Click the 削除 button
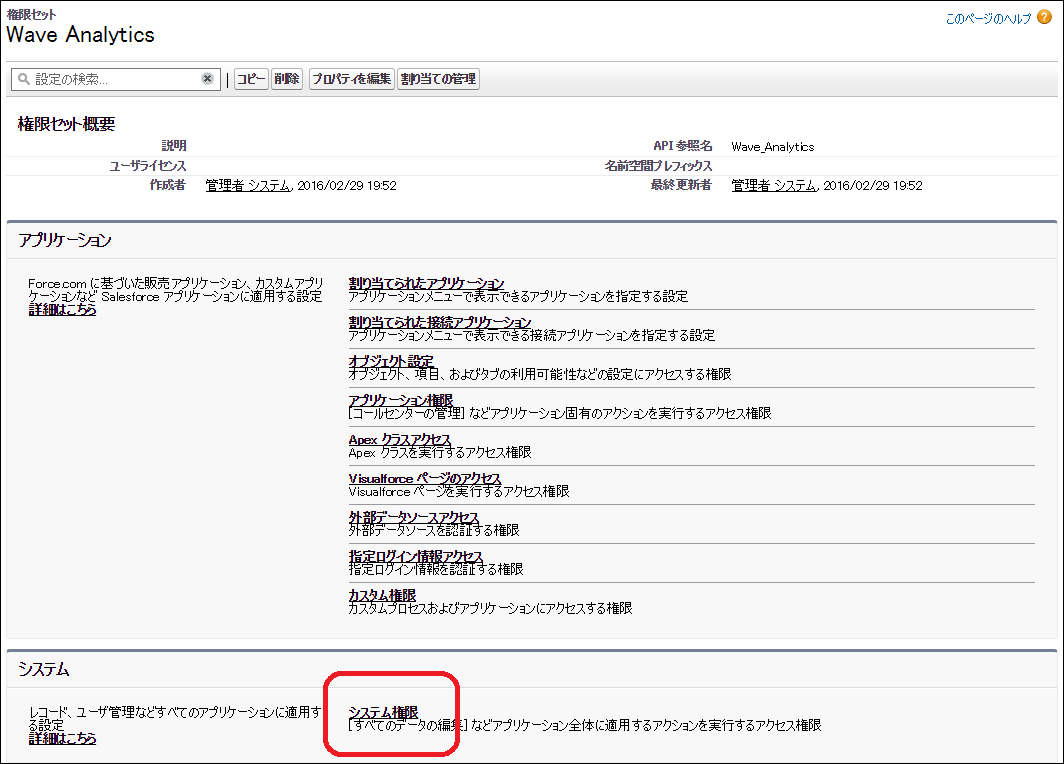 (x=286, y=79)
